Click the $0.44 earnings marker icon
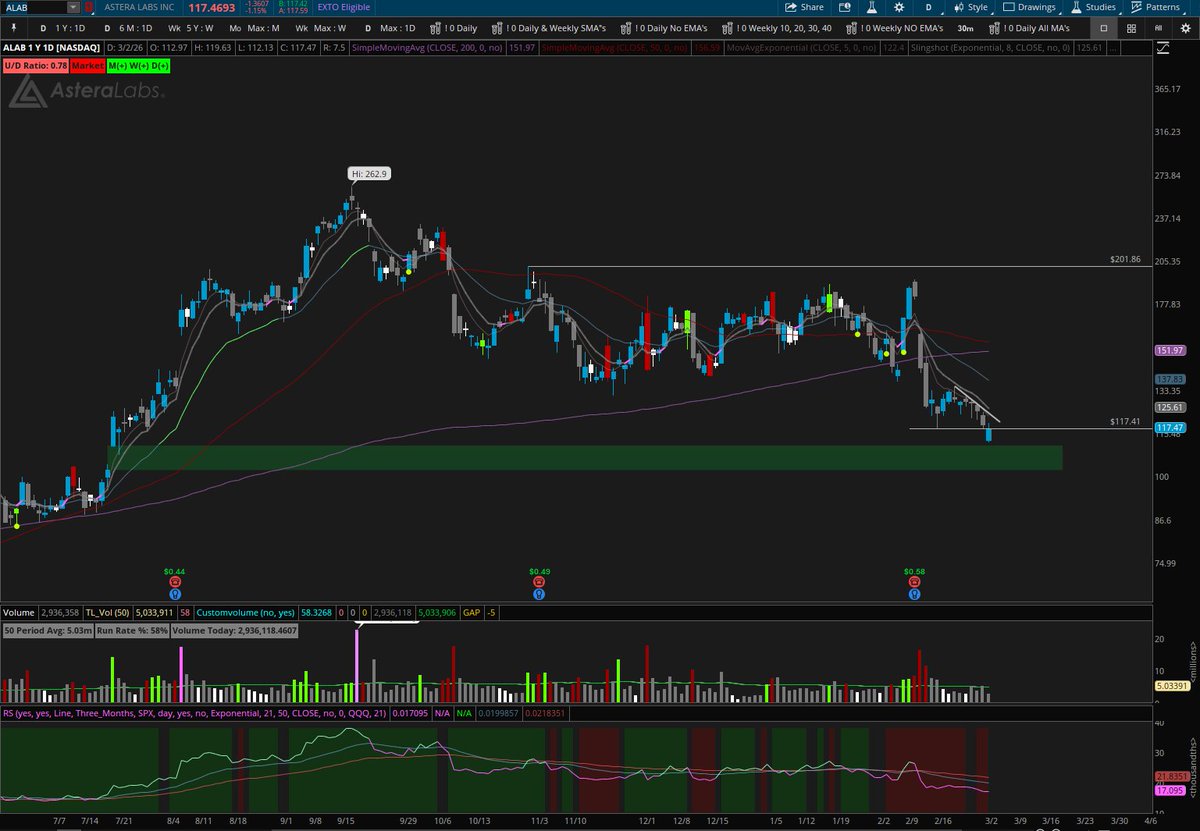The height and width of the screenshot is (831, 1200). pyautogui.click(x=175, y=581)
